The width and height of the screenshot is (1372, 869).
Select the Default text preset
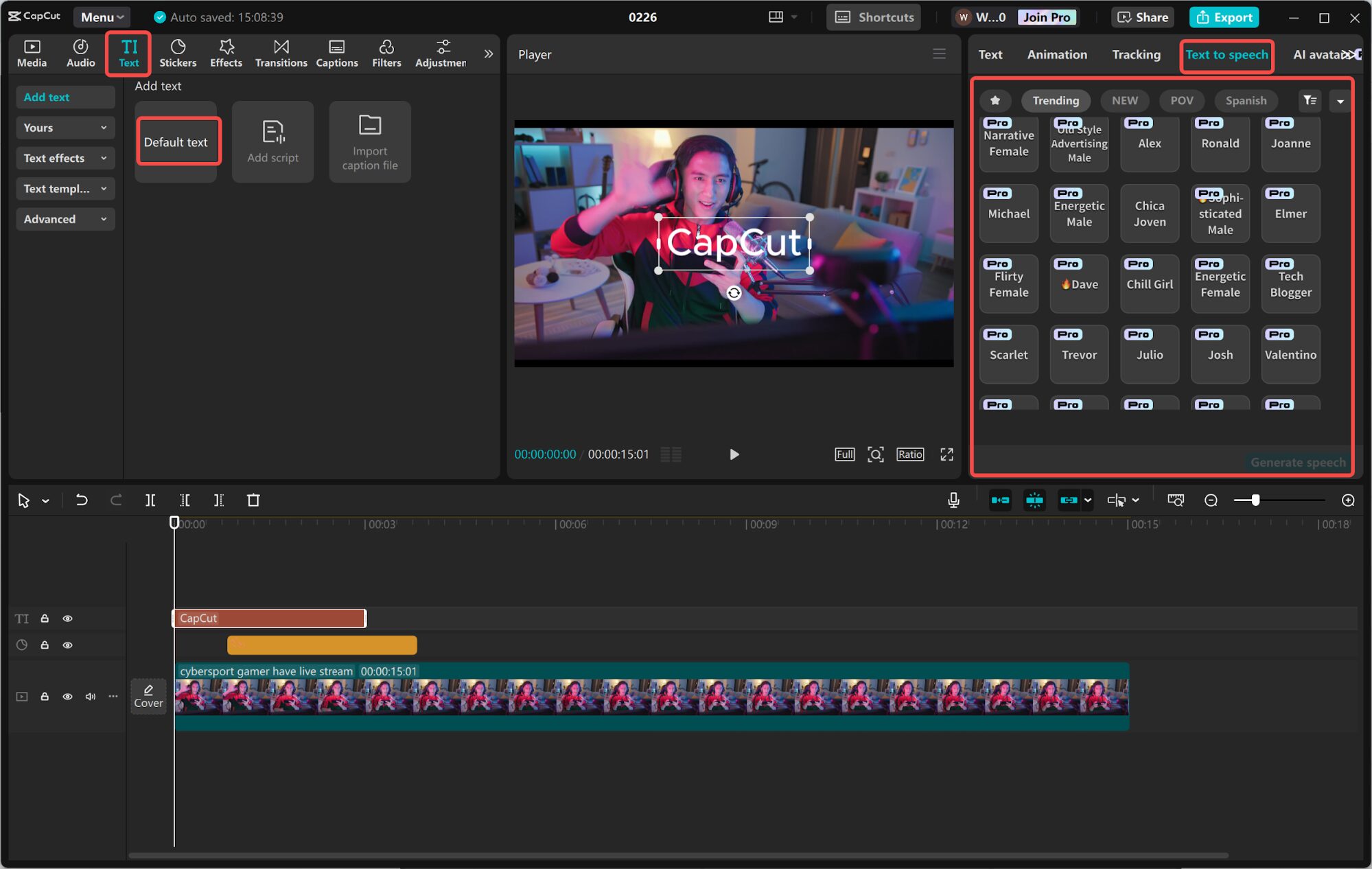176,142
